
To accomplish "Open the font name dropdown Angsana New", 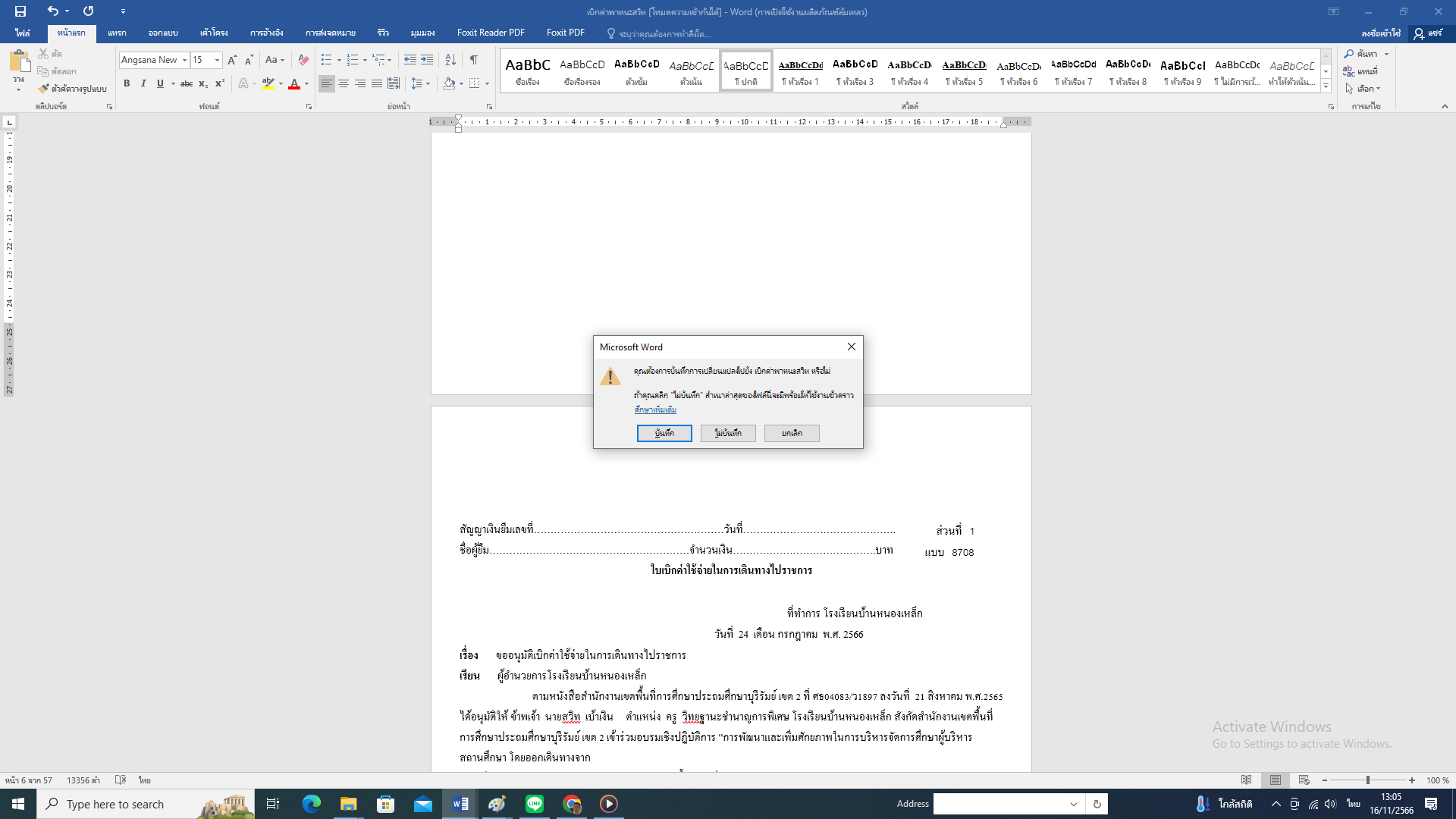I will (184, 60).
